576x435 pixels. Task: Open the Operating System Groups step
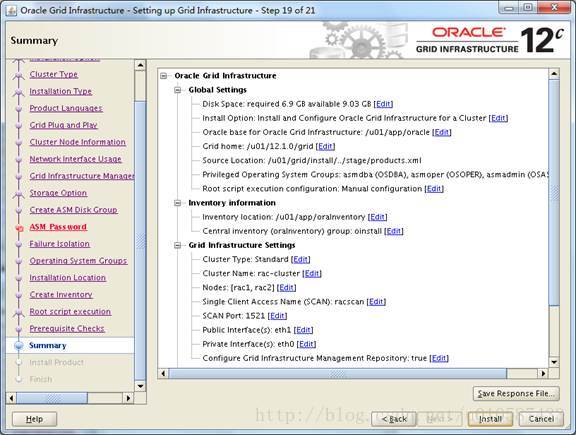point(78,261)
